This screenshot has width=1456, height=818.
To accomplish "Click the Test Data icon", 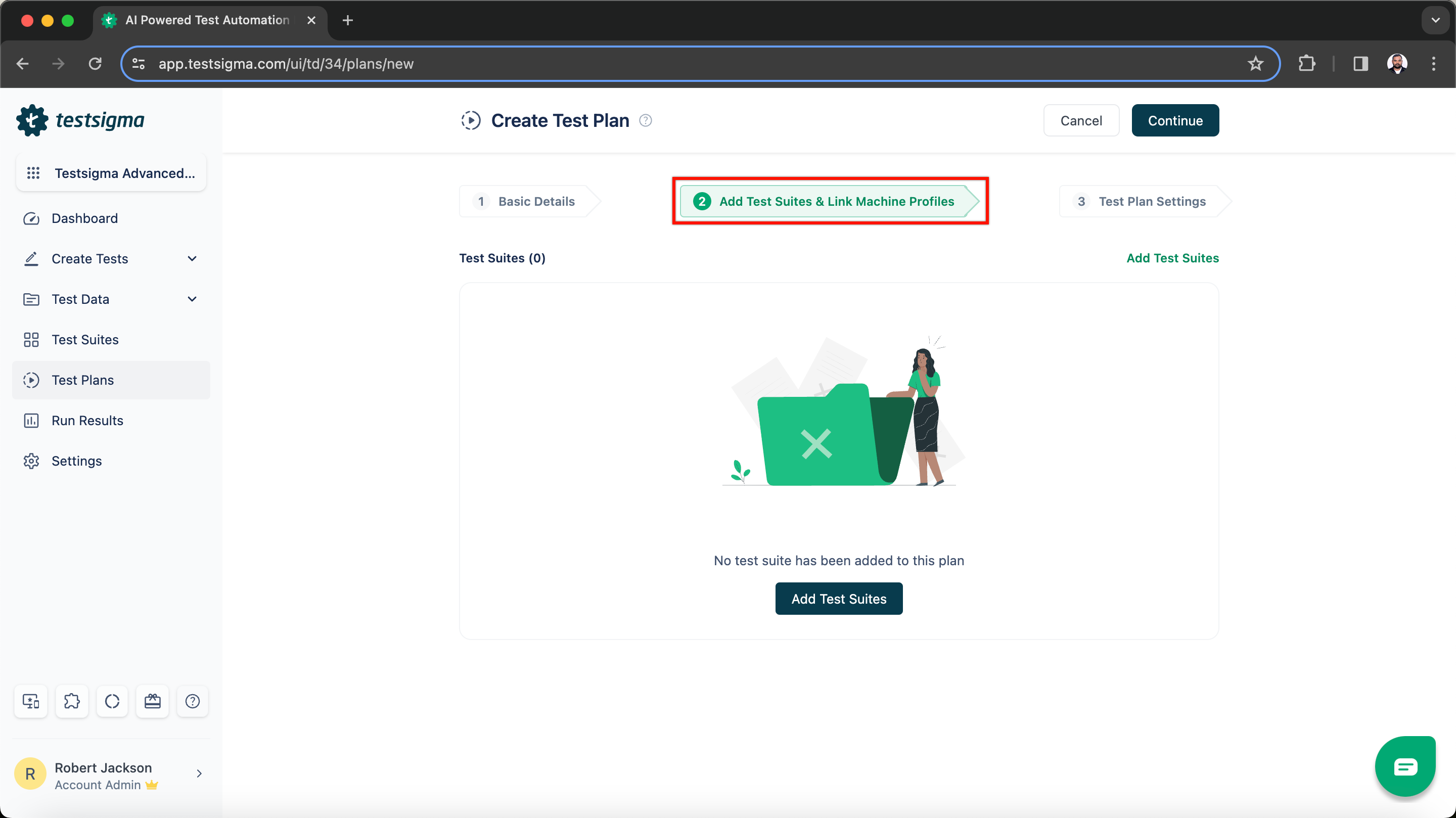I will (31, 299).
